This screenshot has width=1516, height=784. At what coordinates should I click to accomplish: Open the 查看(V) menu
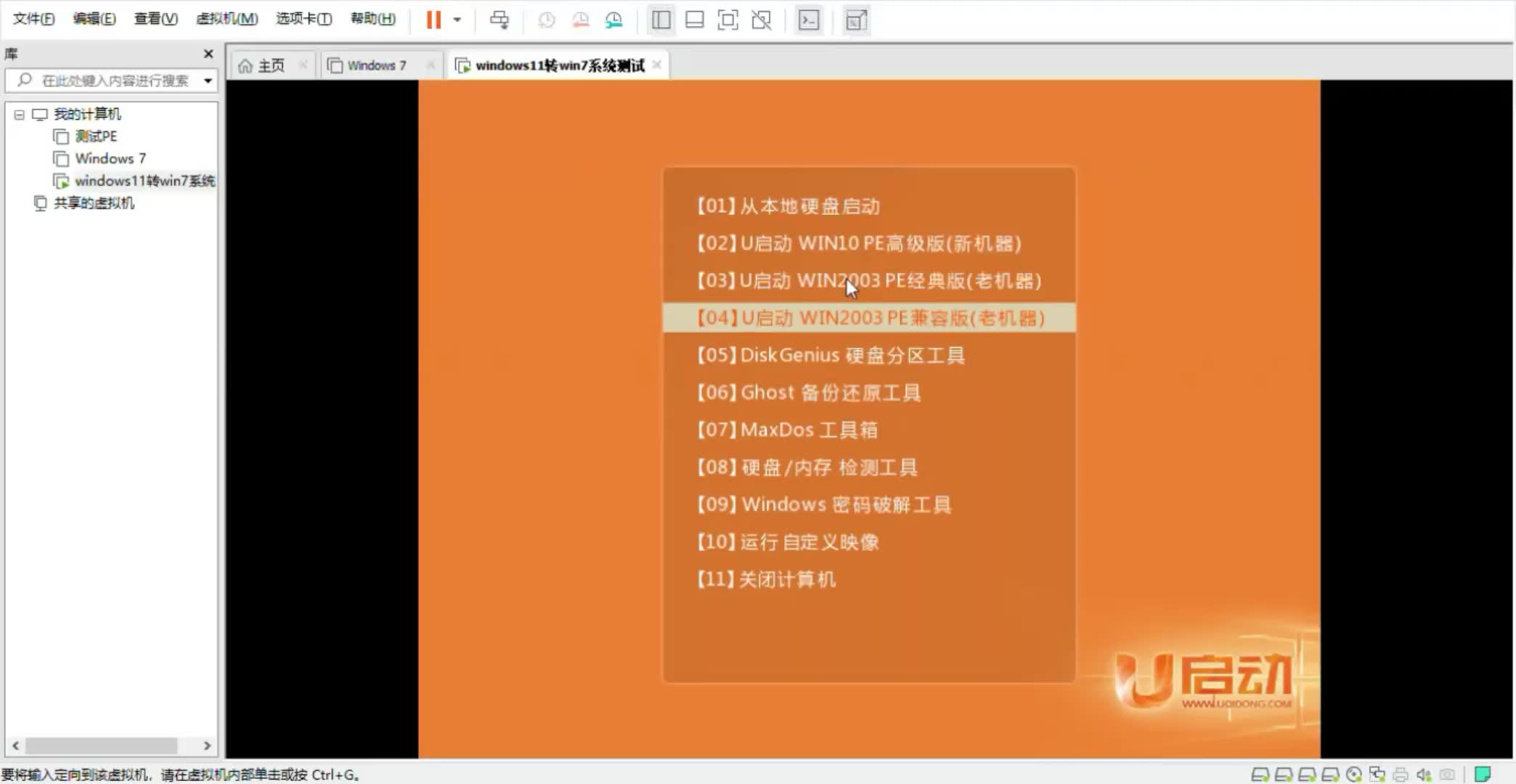click(x=155, y=19)
